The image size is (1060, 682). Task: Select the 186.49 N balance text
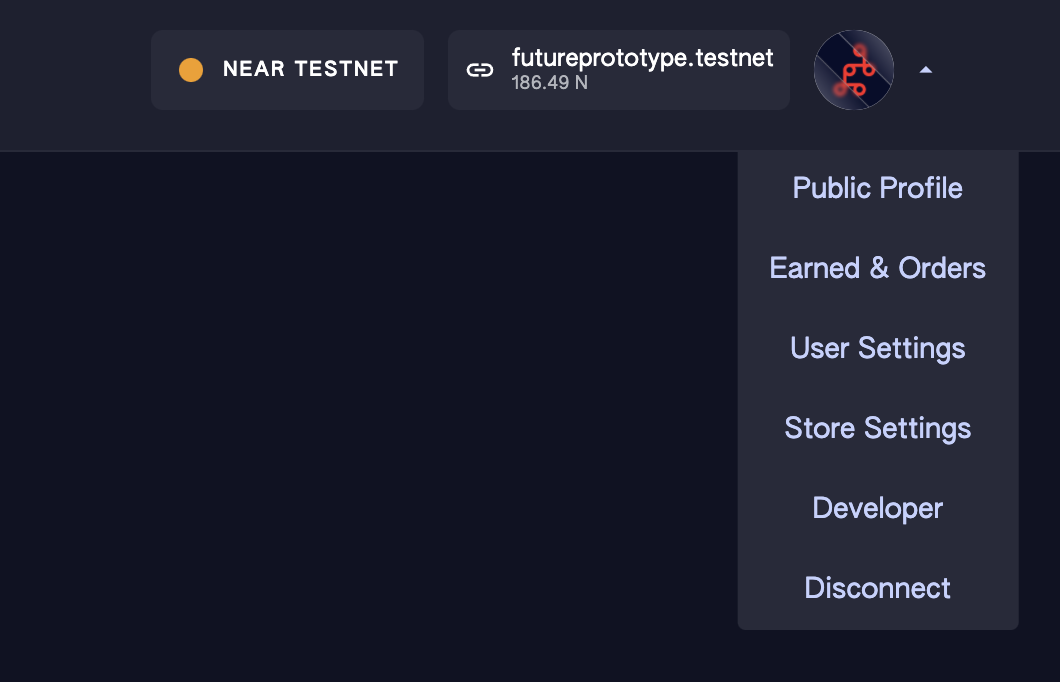pos(550,83)
